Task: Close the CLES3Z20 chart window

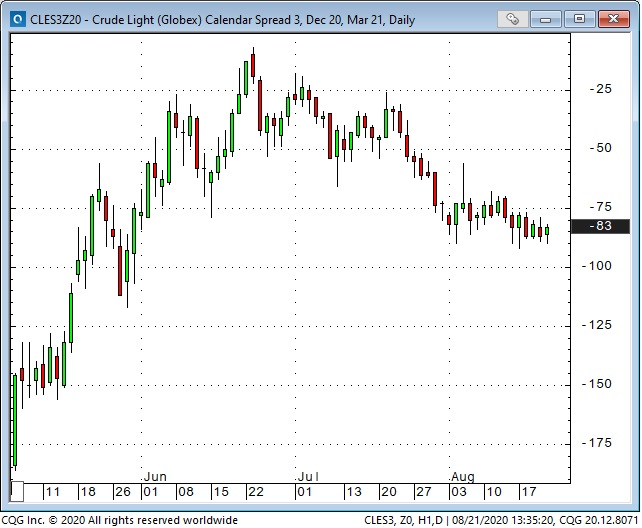Action: (613, 19)
